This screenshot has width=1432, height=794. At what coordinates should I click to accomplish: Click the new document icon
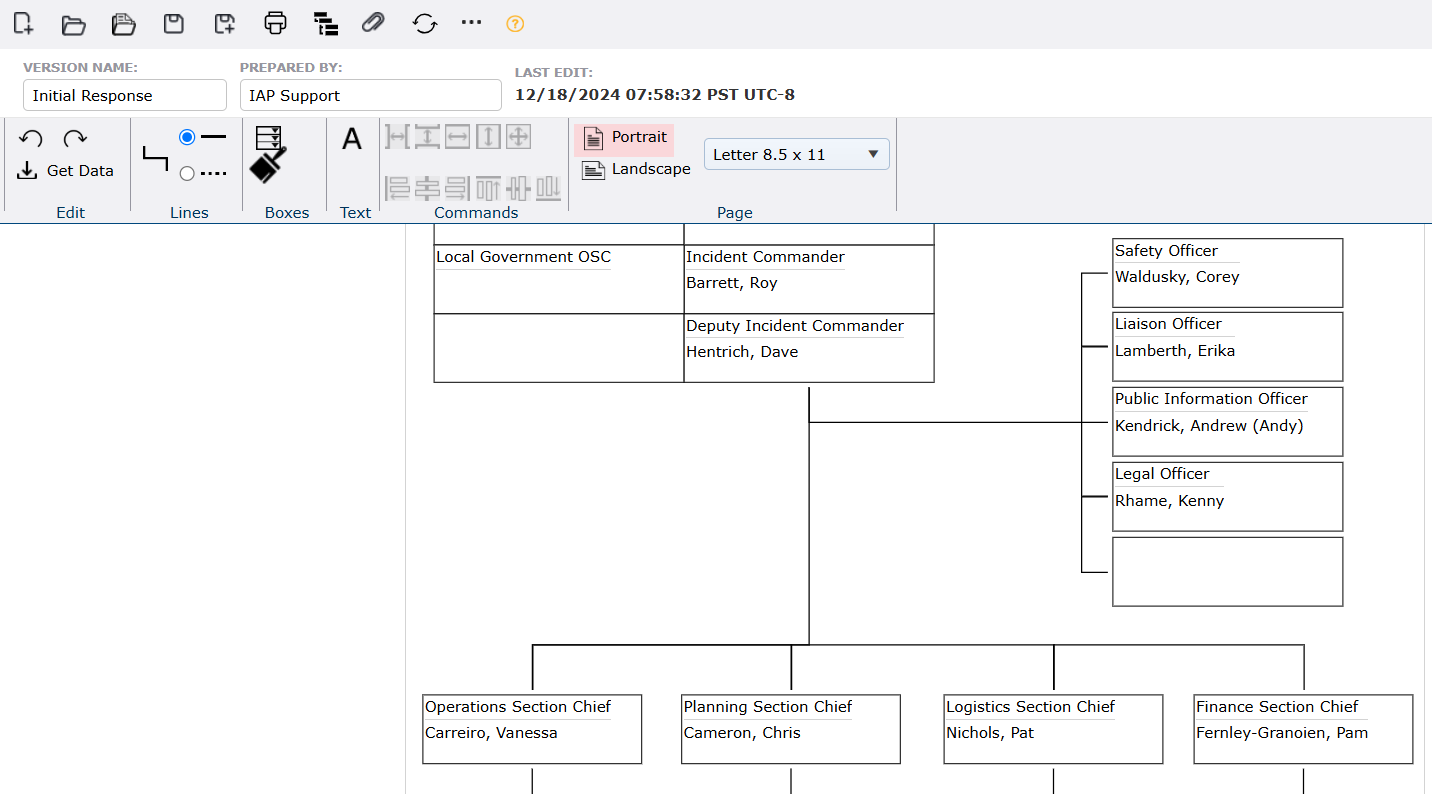[x=23, y=24]
